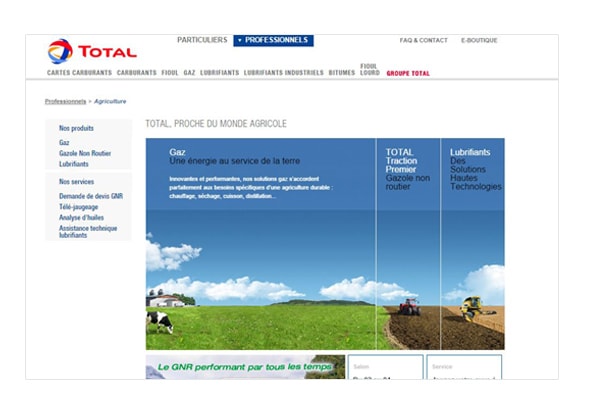Click the Total logo
This screenshot has width=600, height=400.
click(x=91, y=51)
